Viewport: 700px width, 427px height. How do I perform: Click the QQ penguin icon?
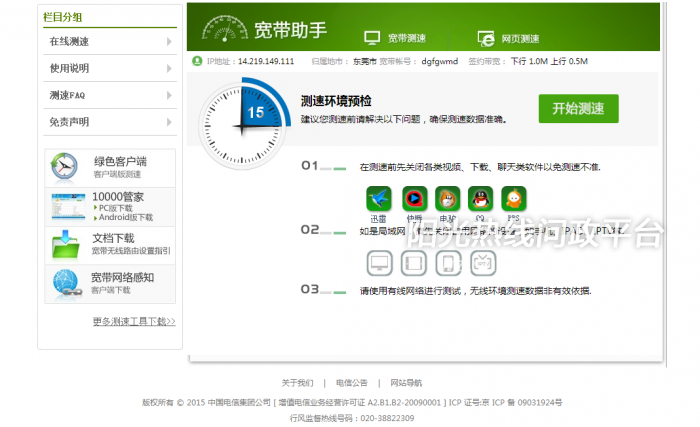[481, 198]
